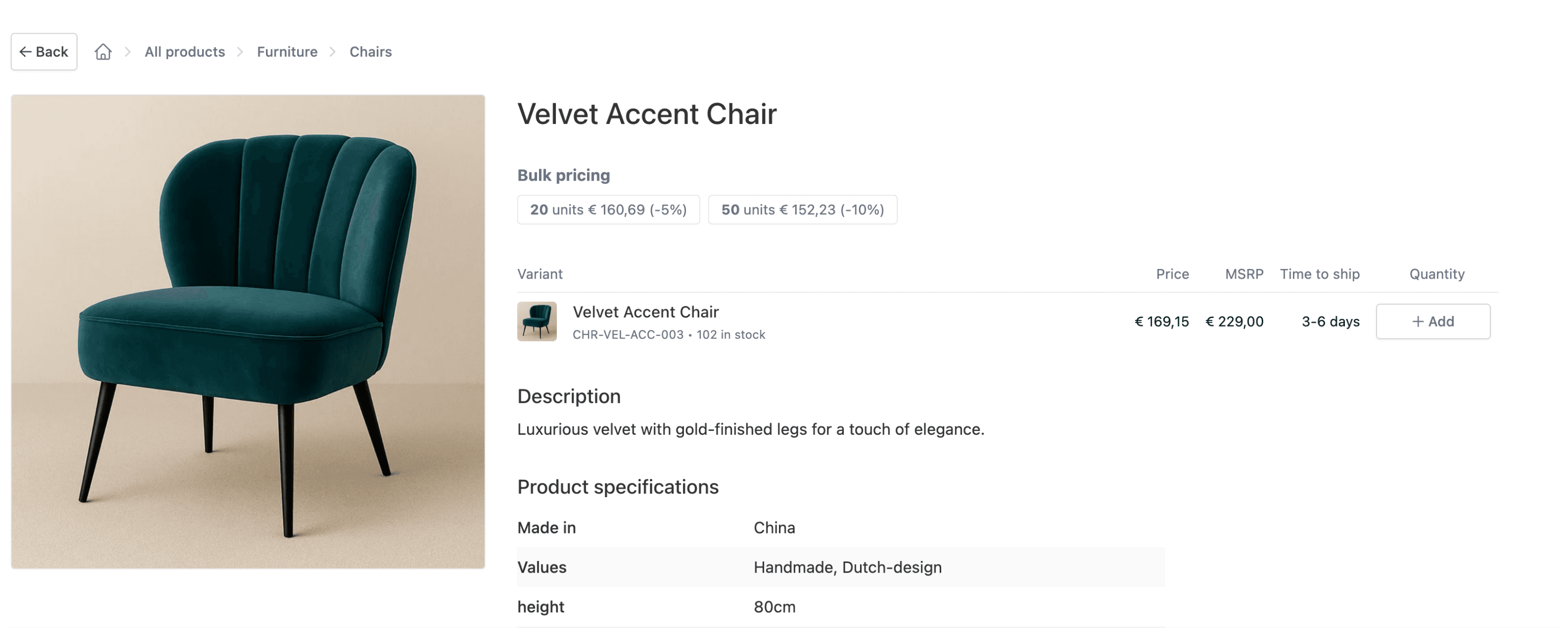Select the 20 units bulk pricing tier

608,209
